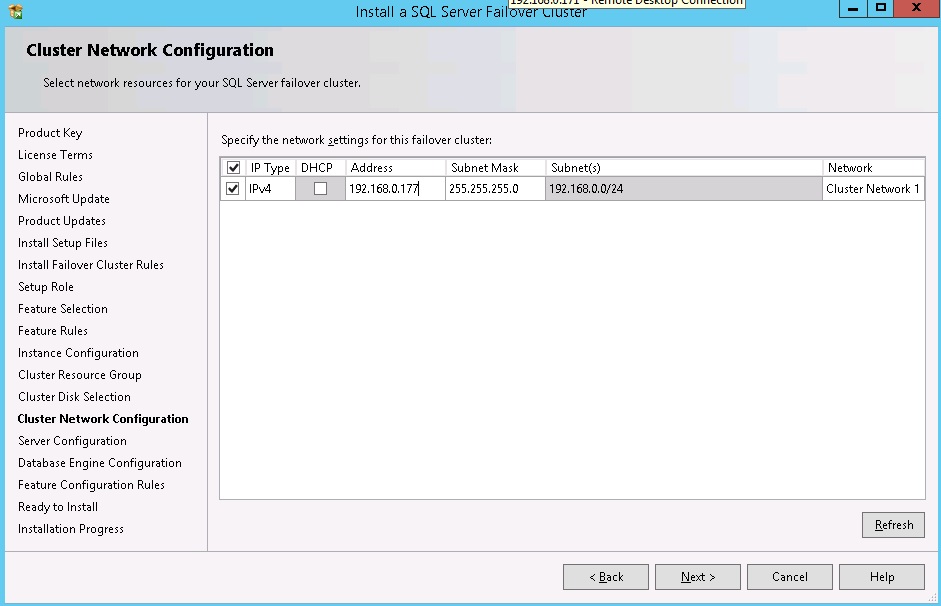Click the SQL Server setup icon in title bar
Viewport: 941px width, 606px height.
[15, 11]
